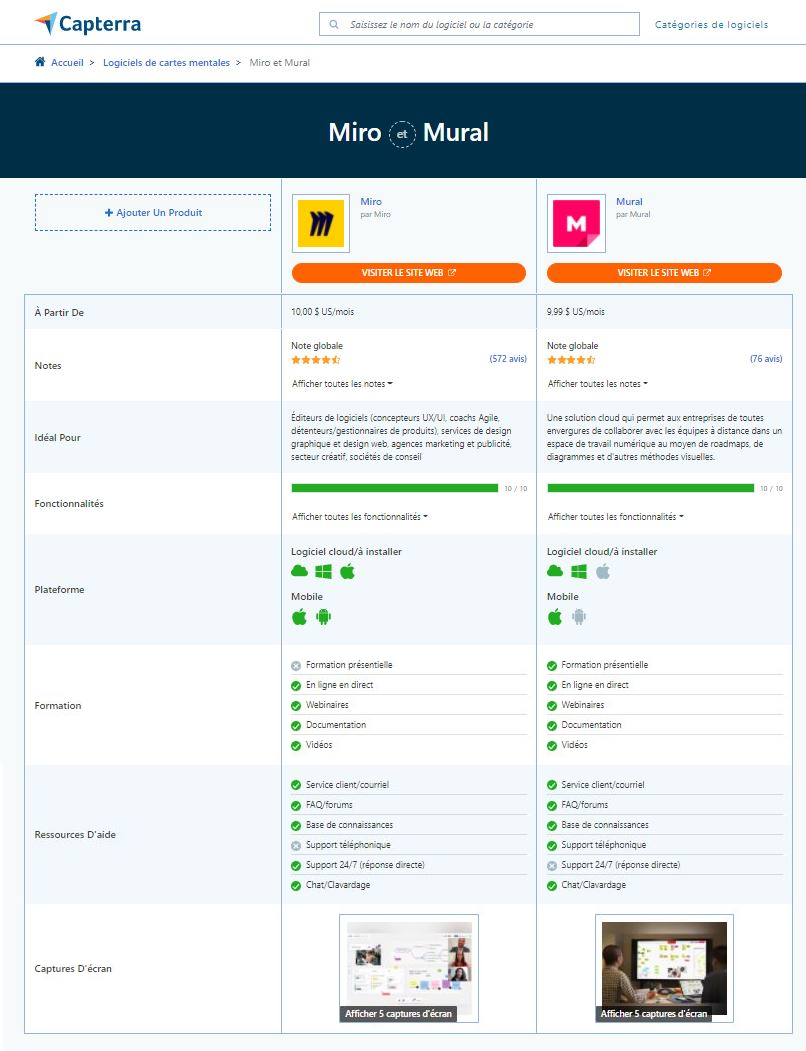This screenshot has width=806, height=1051.
Task: Click the cloud platform icon under Miro
Action: click(x=299, y=570)
